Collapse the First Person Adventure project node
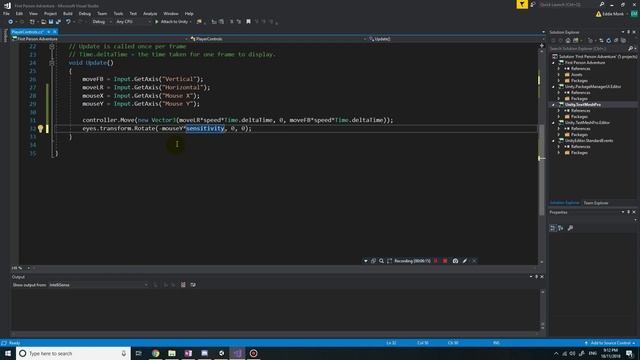Screen dimensions: 640x360 (554, 63)
